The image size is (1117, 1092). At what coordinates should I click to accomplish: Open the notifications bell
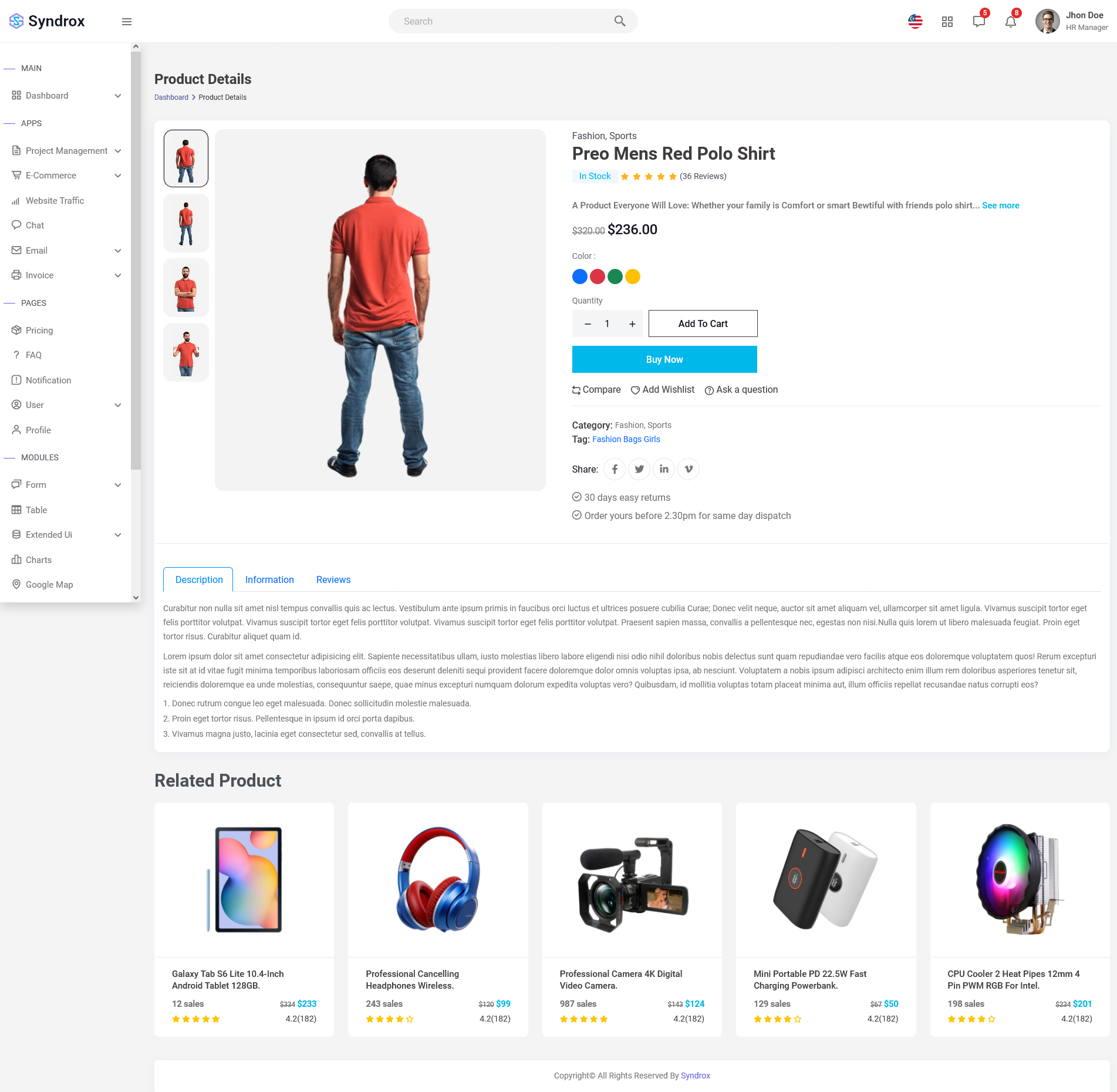1010,22
